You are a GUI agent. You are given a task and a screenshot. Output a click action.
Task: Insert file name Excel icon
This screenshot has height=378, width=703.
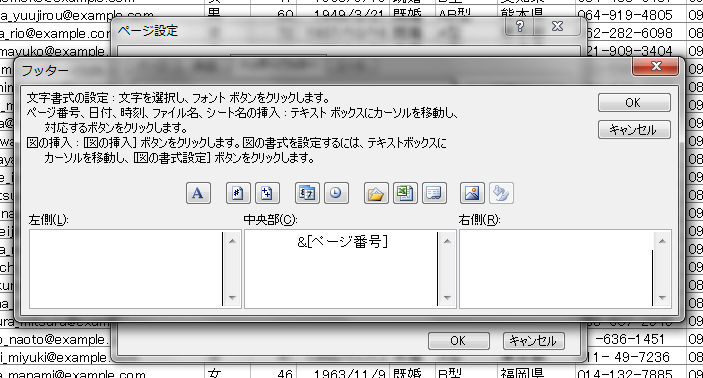pos(405,193)
